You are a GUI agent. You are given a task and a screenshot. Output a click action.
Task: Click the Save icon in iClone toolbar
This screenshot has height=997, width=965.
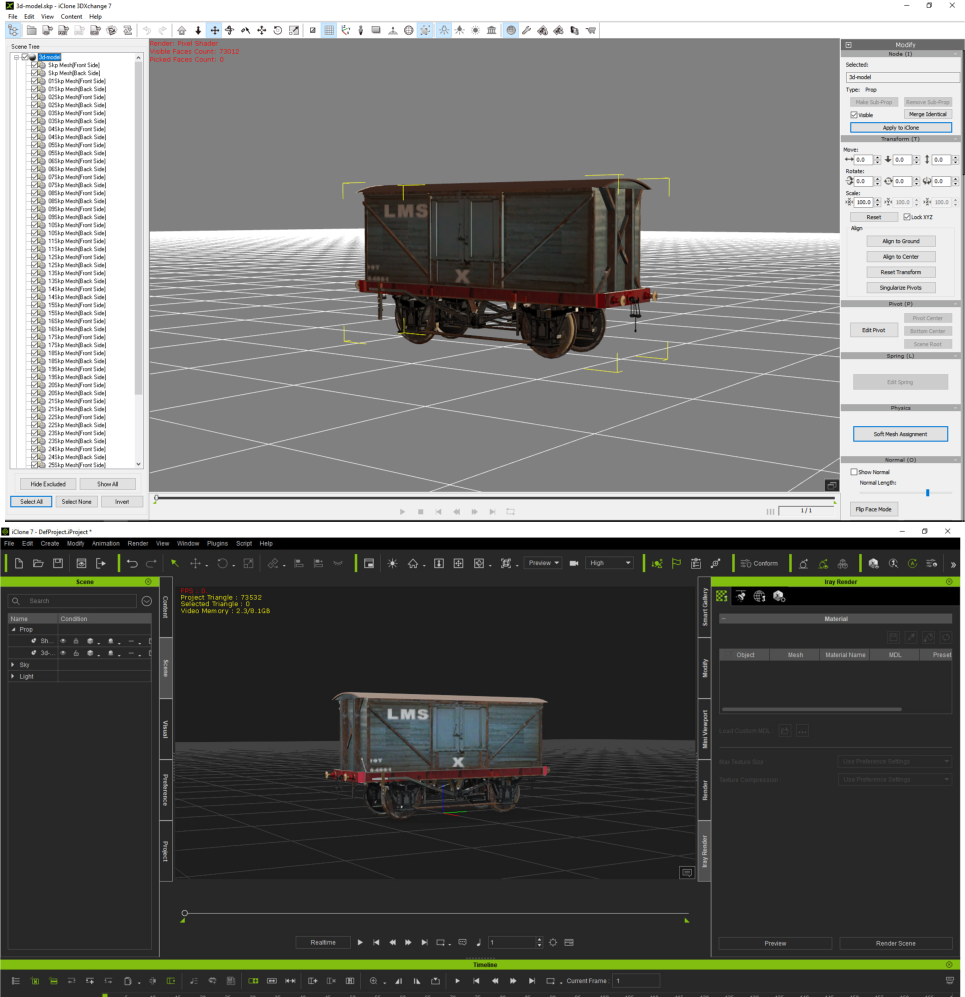tap(58, 563)
